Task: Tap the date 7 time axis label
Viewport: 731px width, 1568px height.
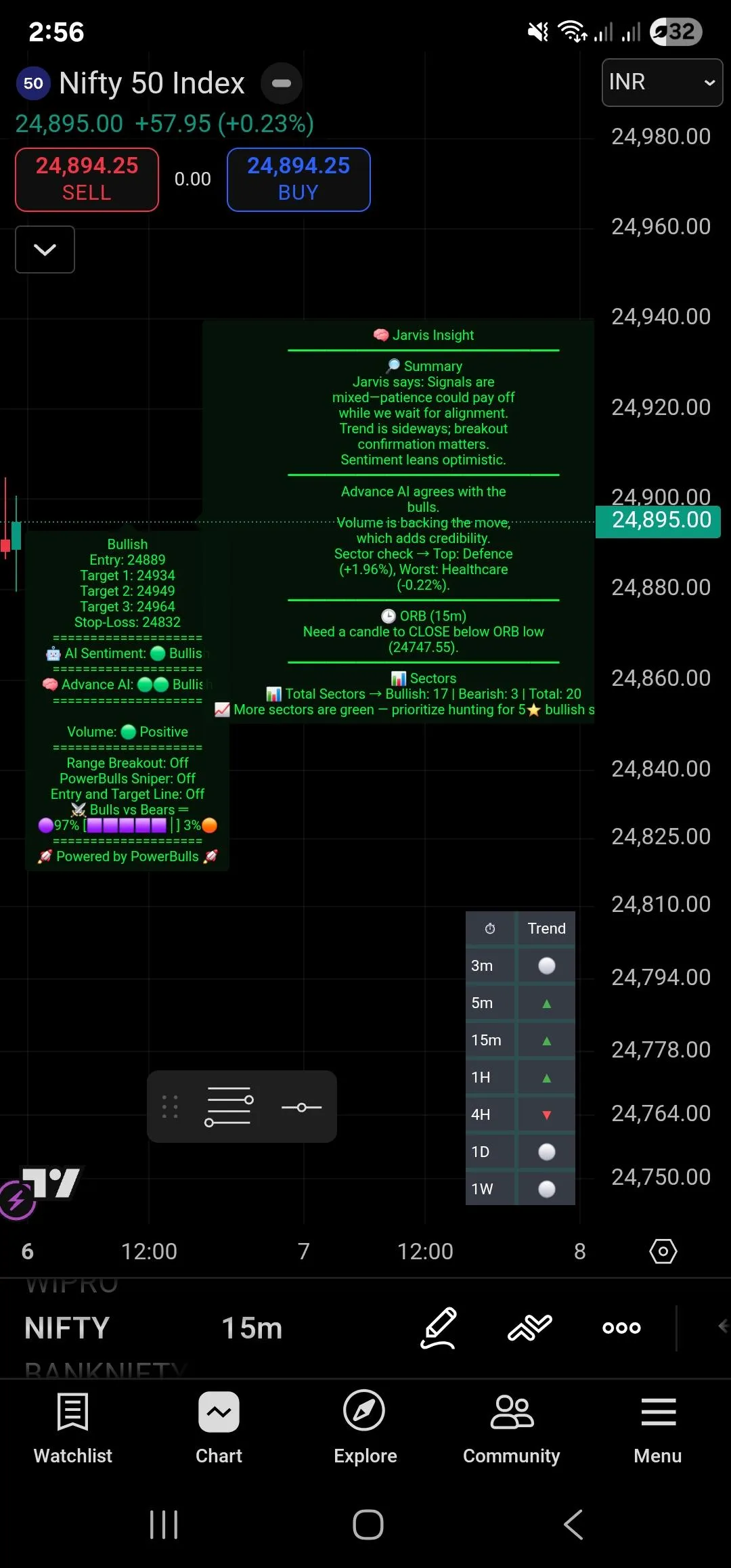Action: [304, 1251]
